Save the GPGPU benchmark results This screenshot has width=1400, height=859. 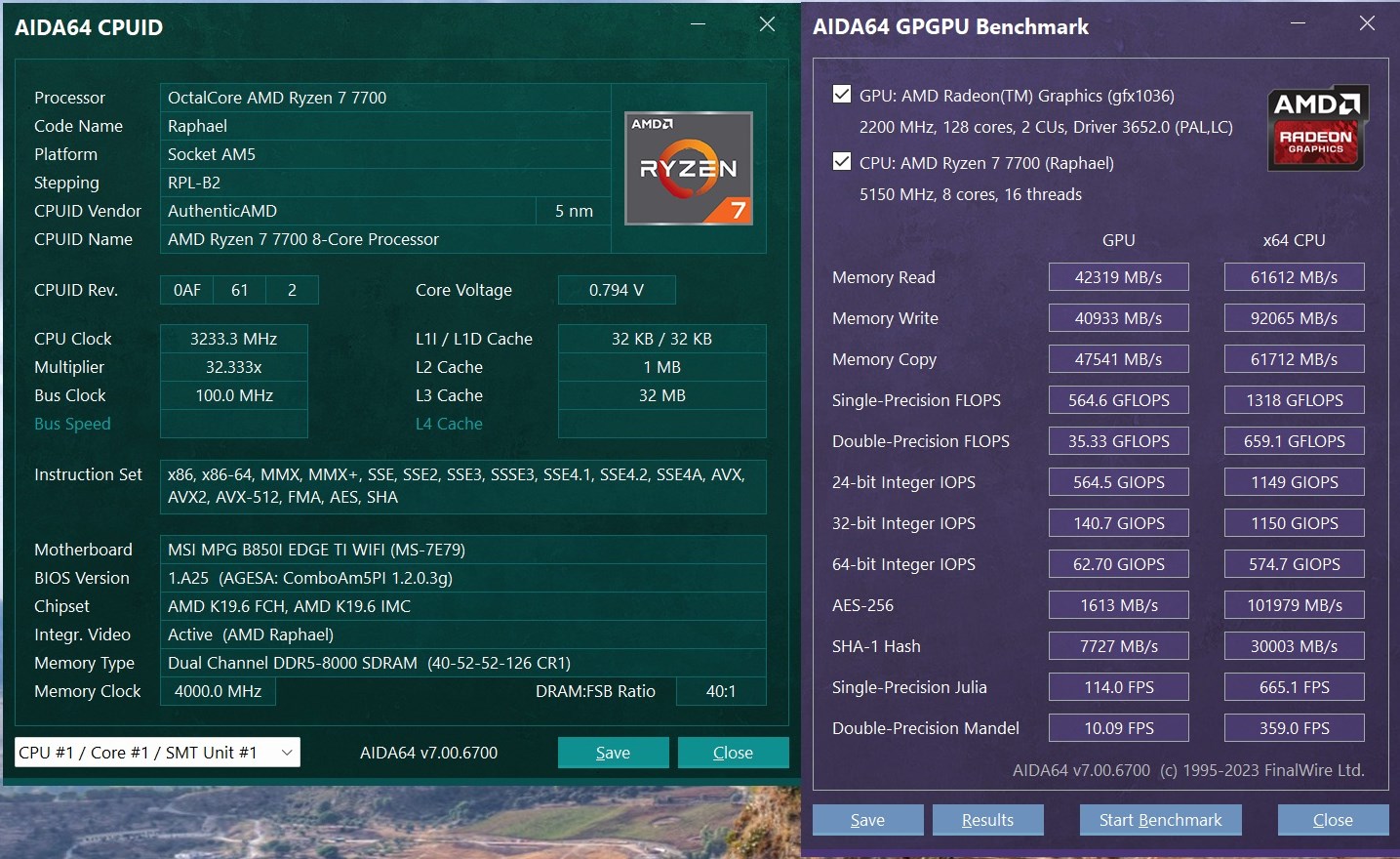pyautogui.click(x=867, y=820)
